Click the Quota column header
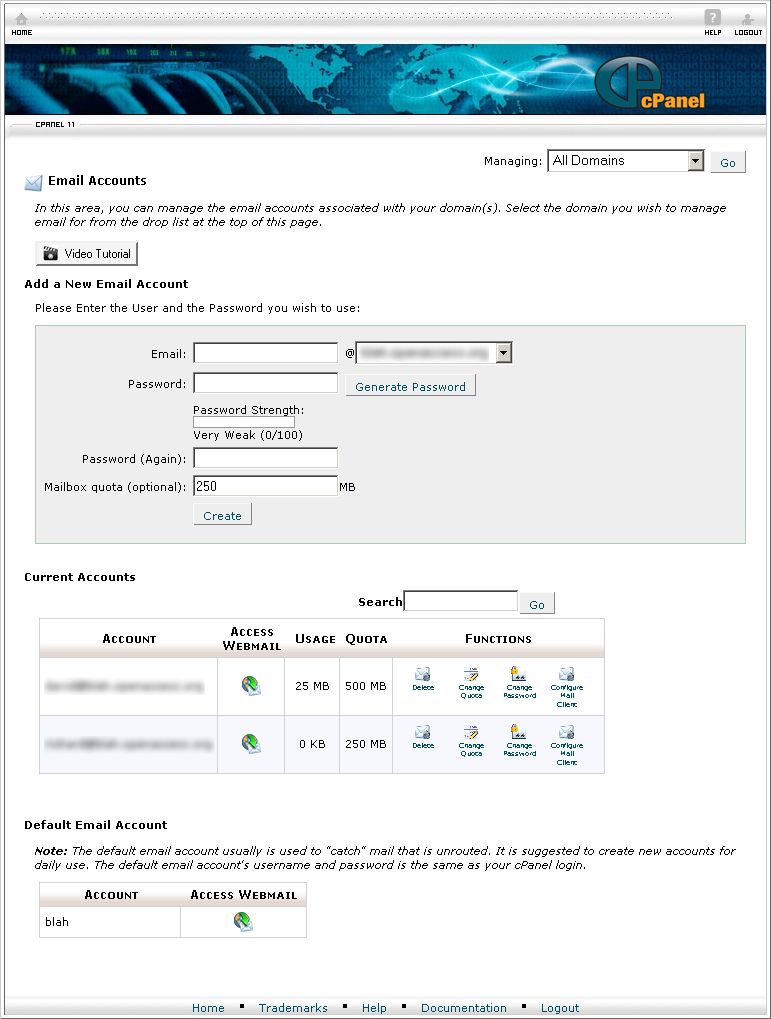The height and width of the screenshot is (1019, 771). pos(366,639)
